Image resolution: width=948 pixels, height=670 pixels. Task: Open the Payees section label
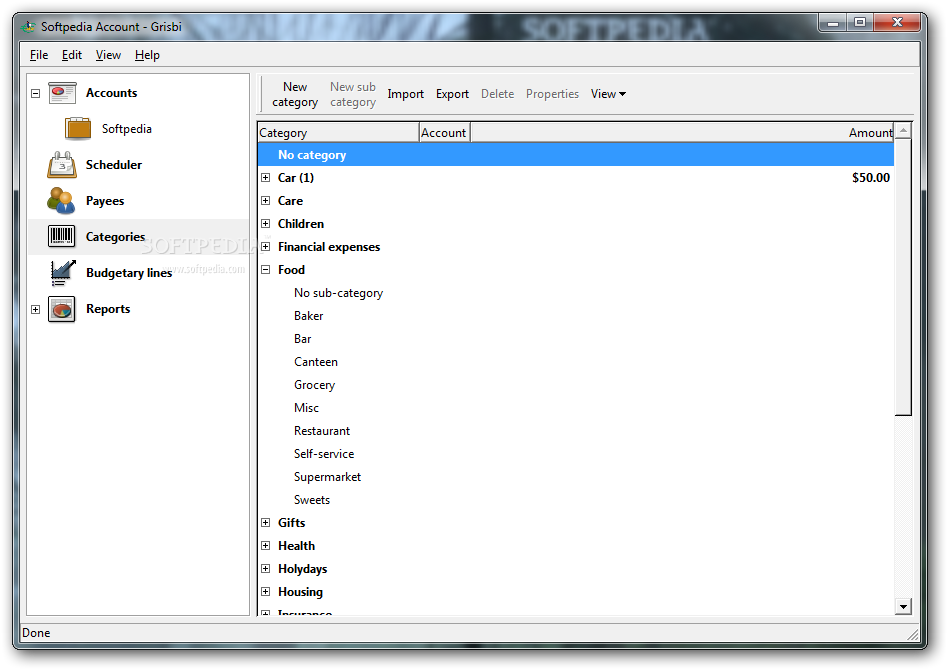pyautogui.click(x=105, y=201)
